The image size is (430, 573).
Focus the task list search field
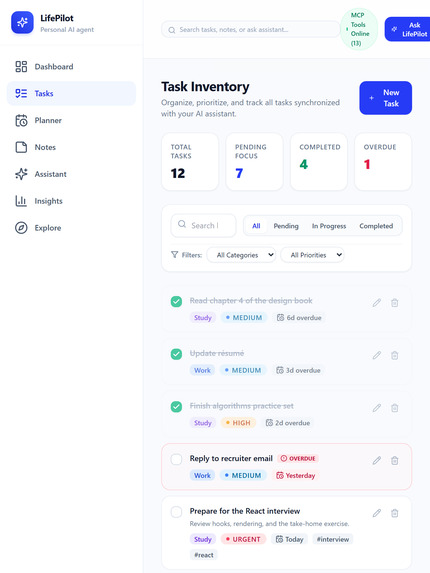pyautogui.click(x=203, y=225)
